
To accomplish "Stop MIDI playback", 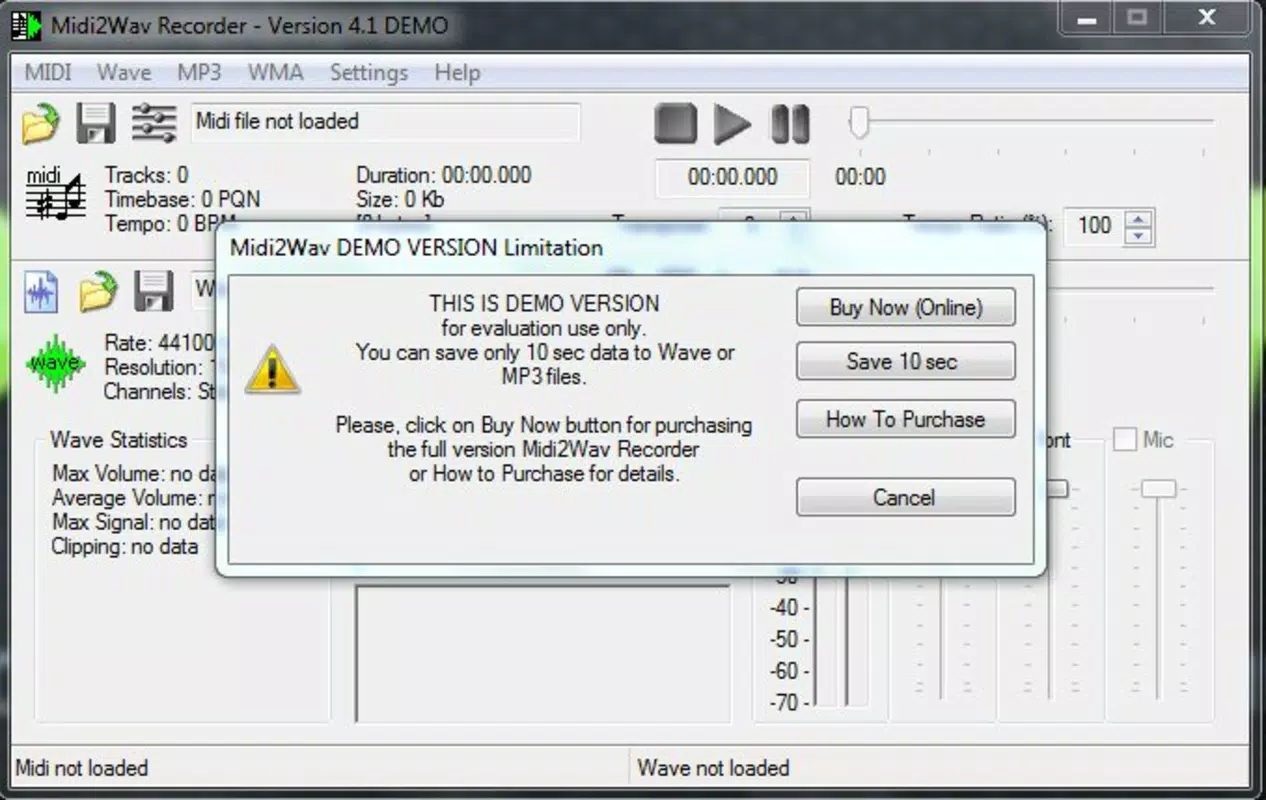I will click(676, 124).
